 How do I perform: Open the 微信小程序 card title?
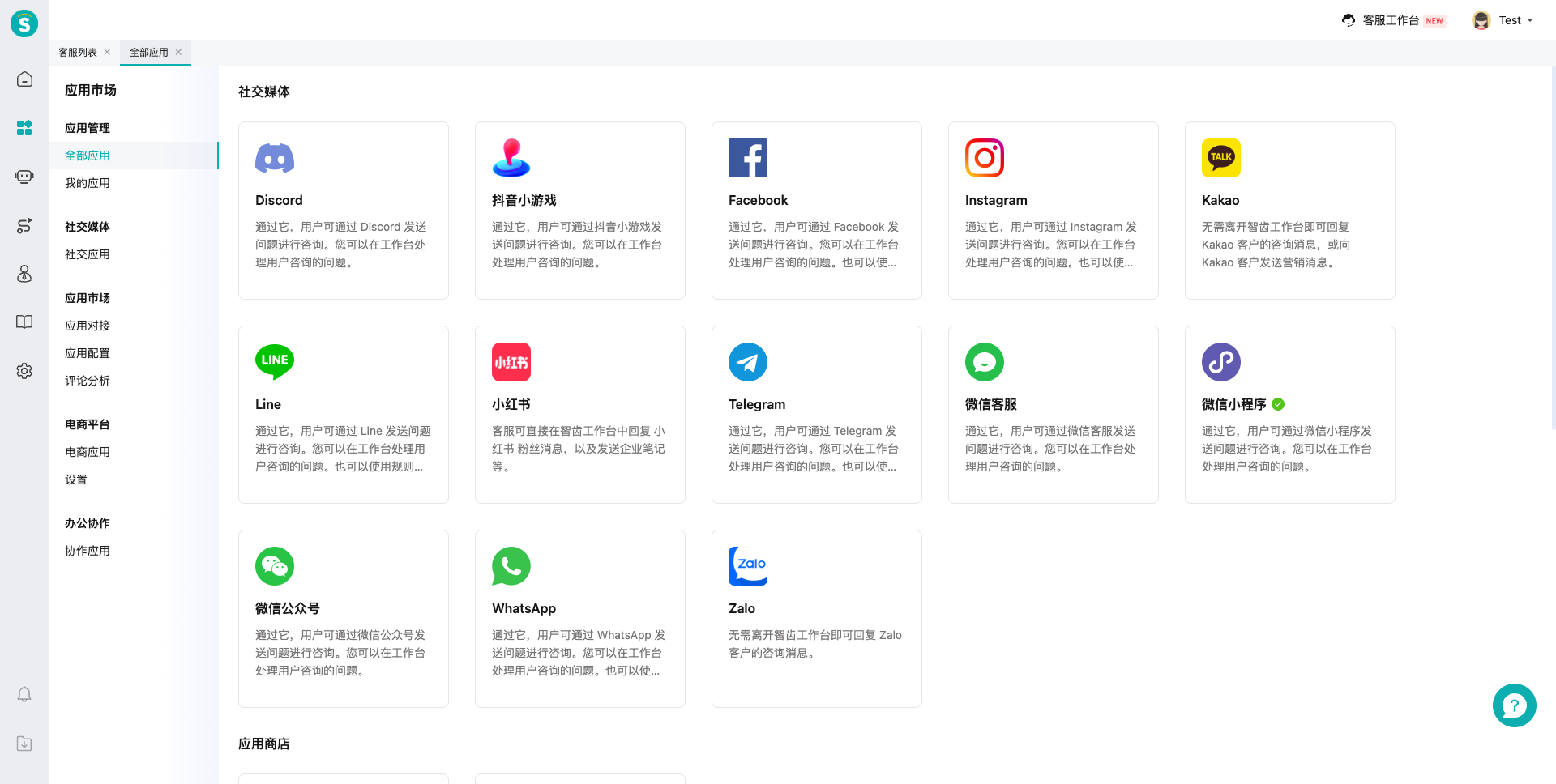(1234, 404)
